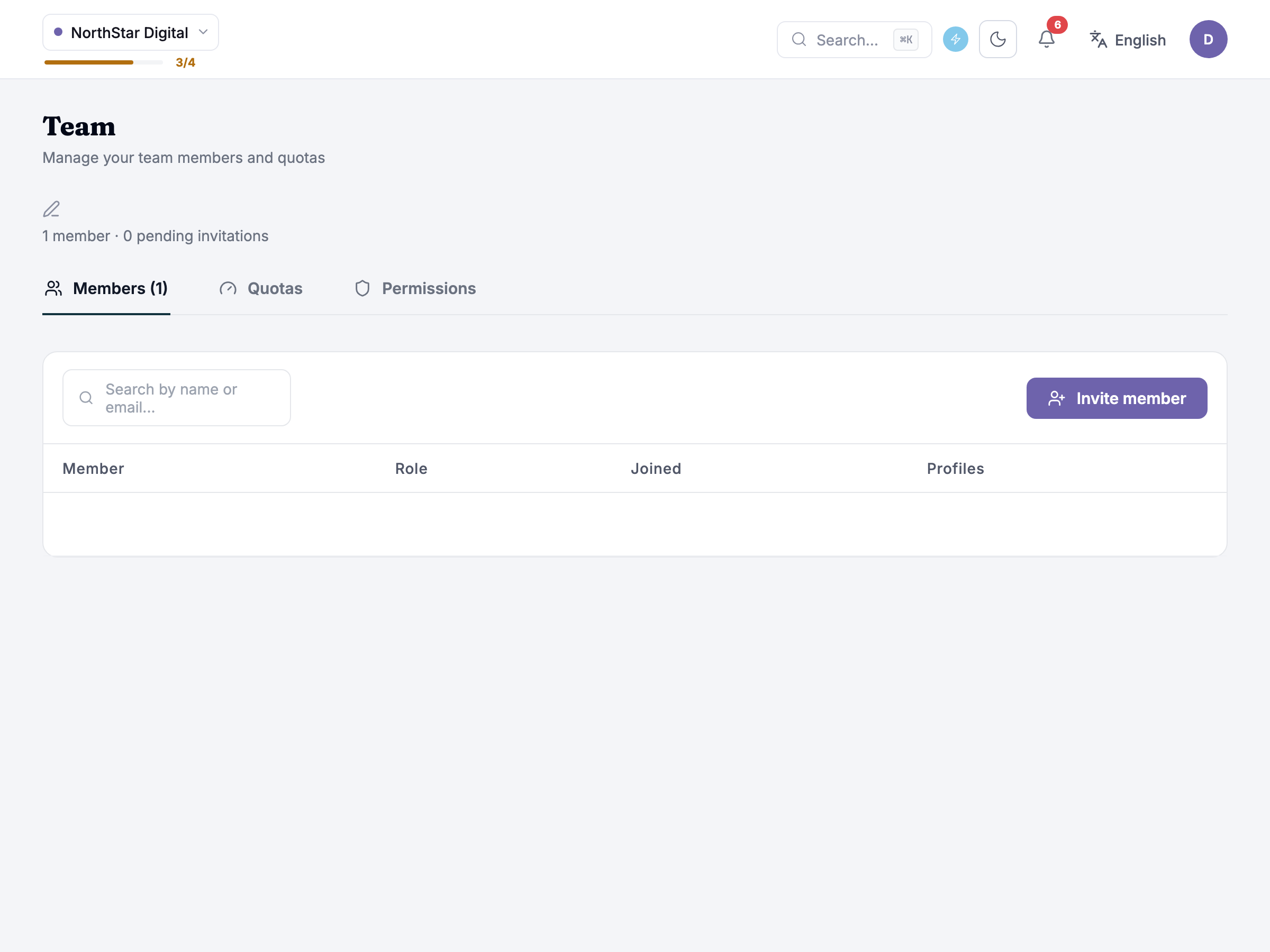Open the user avatar D menu
Viewport: 1270px width, 952px height.
(x=1208, y=40)
